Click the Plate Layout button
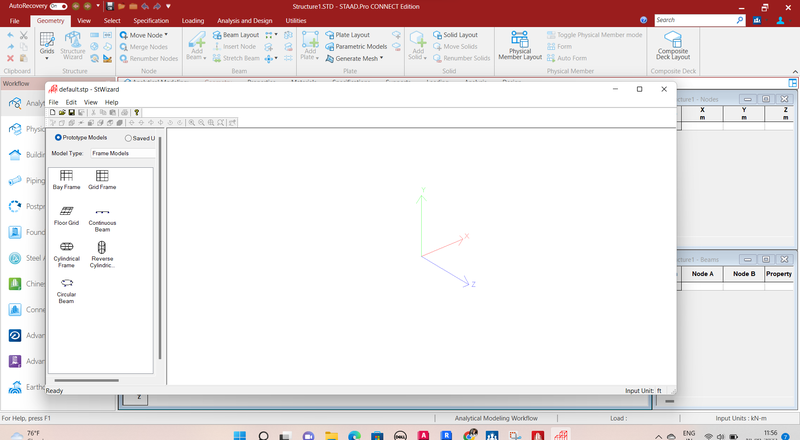 (x=347, y=35)
